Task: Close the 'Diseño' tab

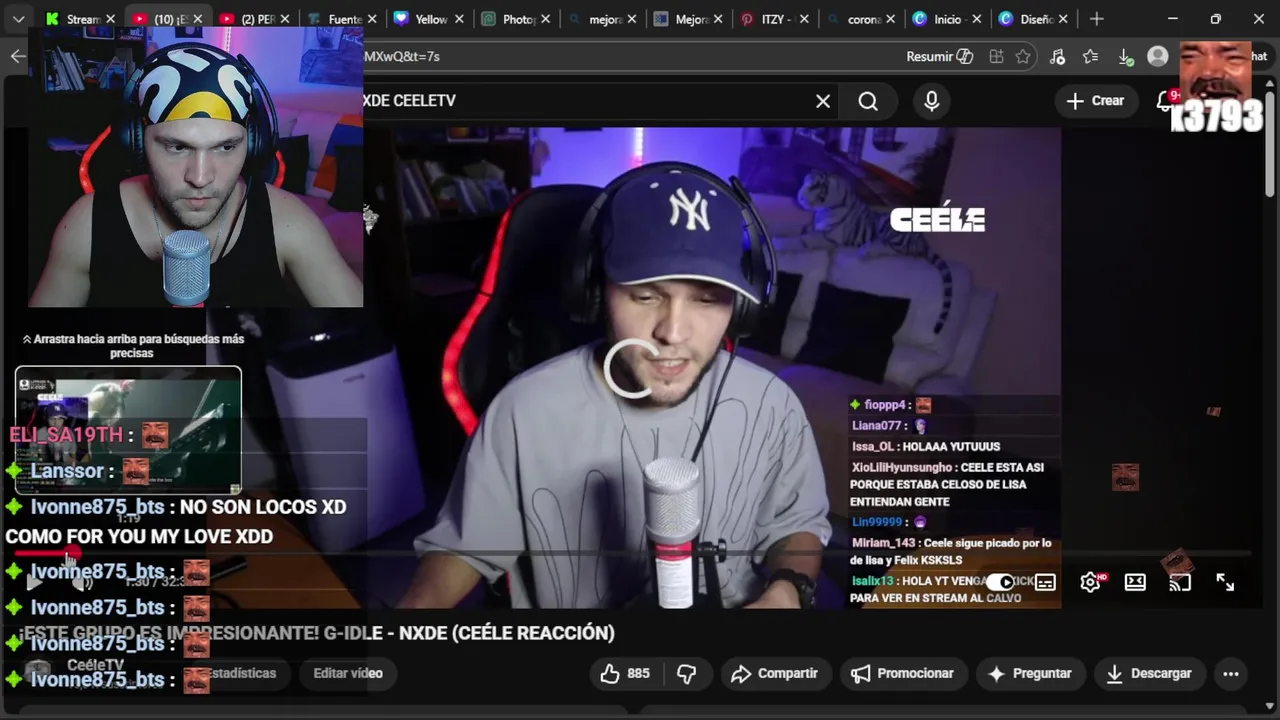Action: tap(1063, 19)
